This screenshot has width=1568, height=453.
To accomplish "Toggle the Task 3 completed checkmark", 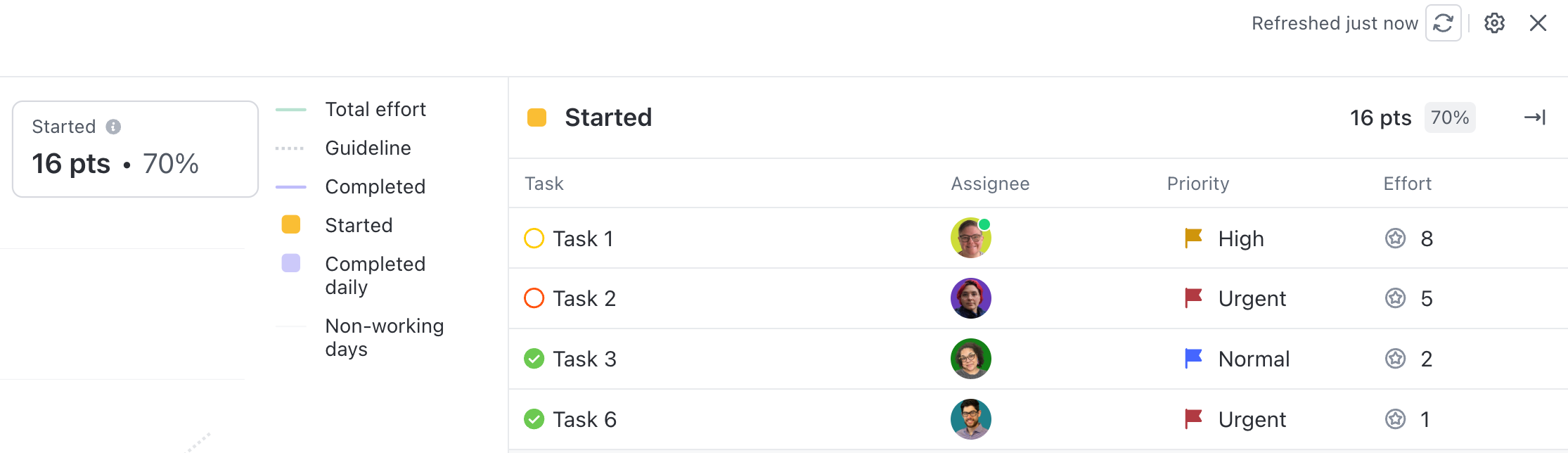I will coord(534,359).
